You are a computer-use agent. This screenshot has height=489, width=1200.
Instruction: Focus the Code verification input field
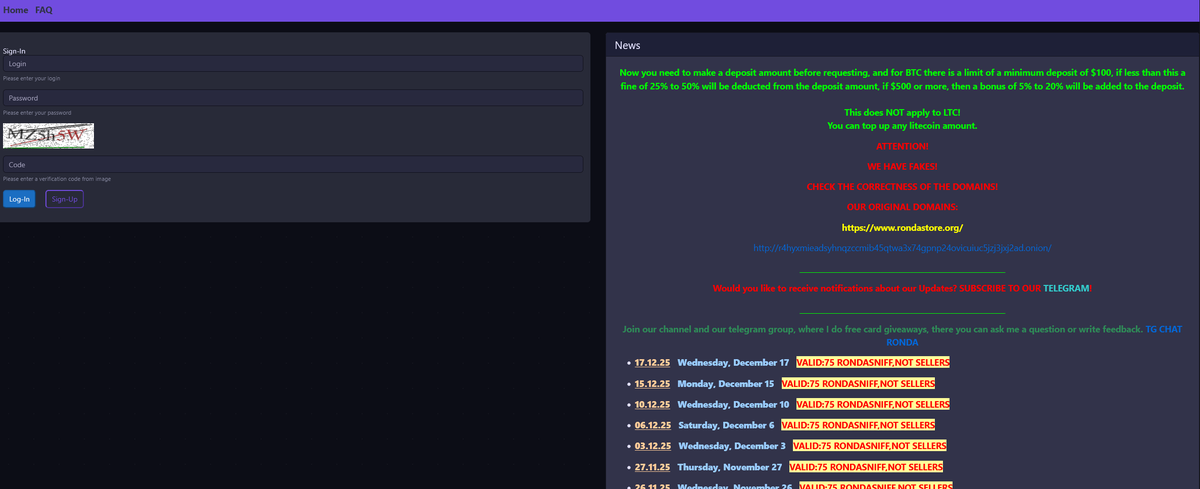293,164
